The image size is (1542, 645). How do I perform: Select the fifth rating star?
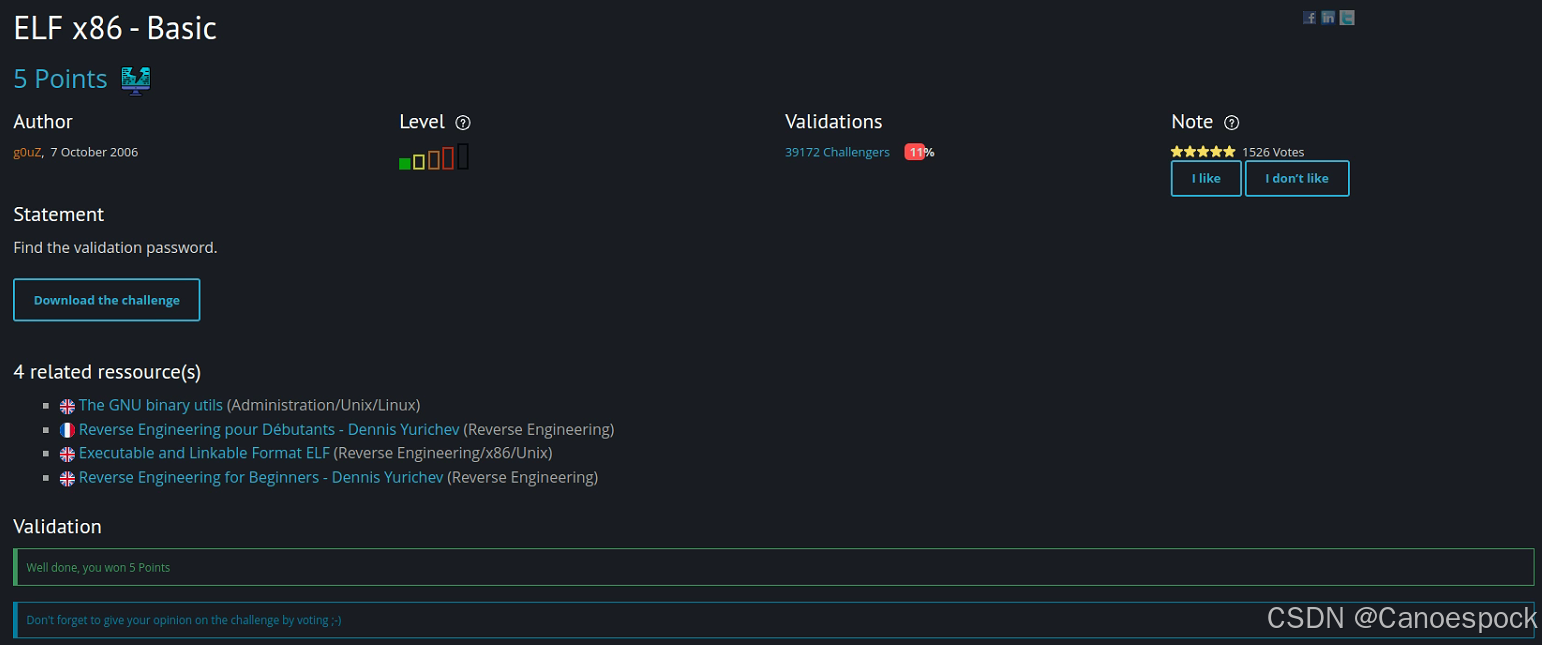[x=1229, y=152]
